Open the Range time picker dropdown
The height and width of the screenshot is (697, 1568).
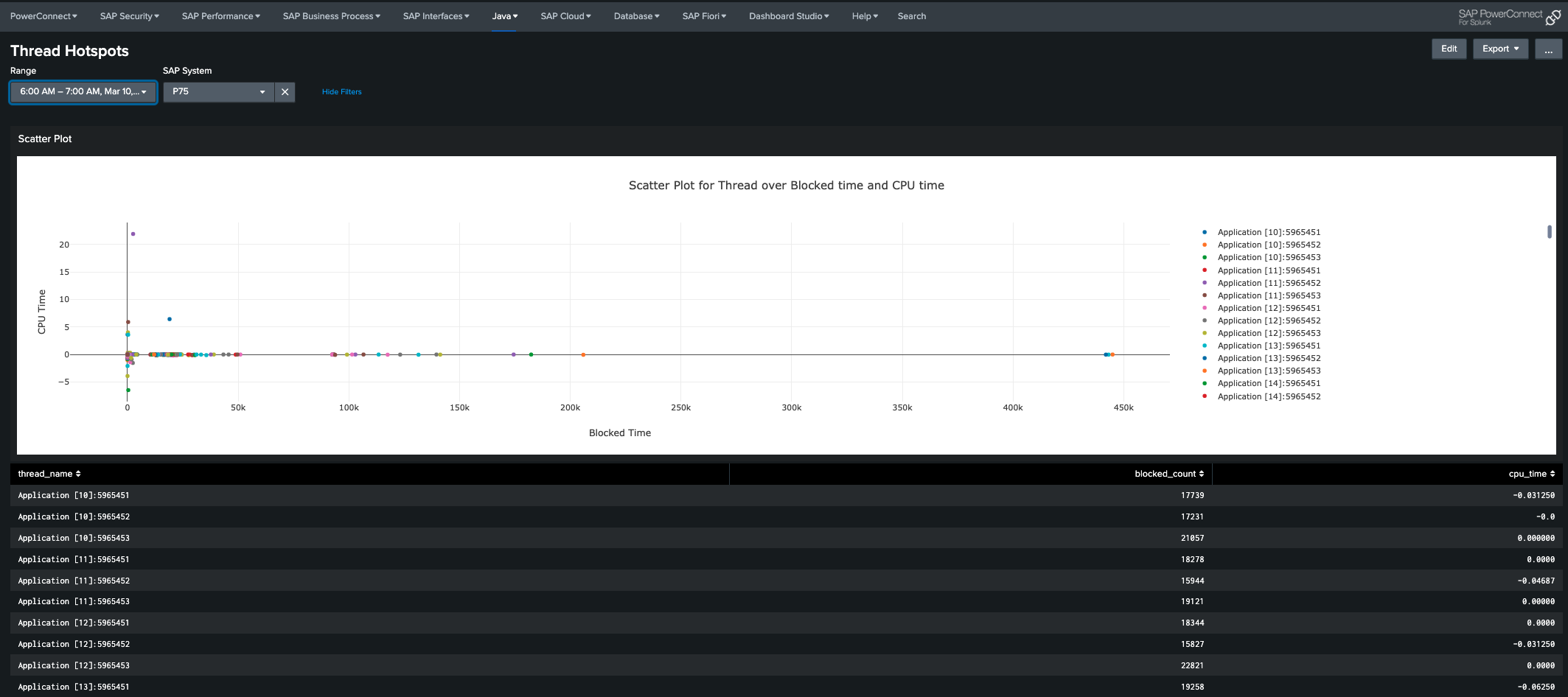[x=83, y=92]
